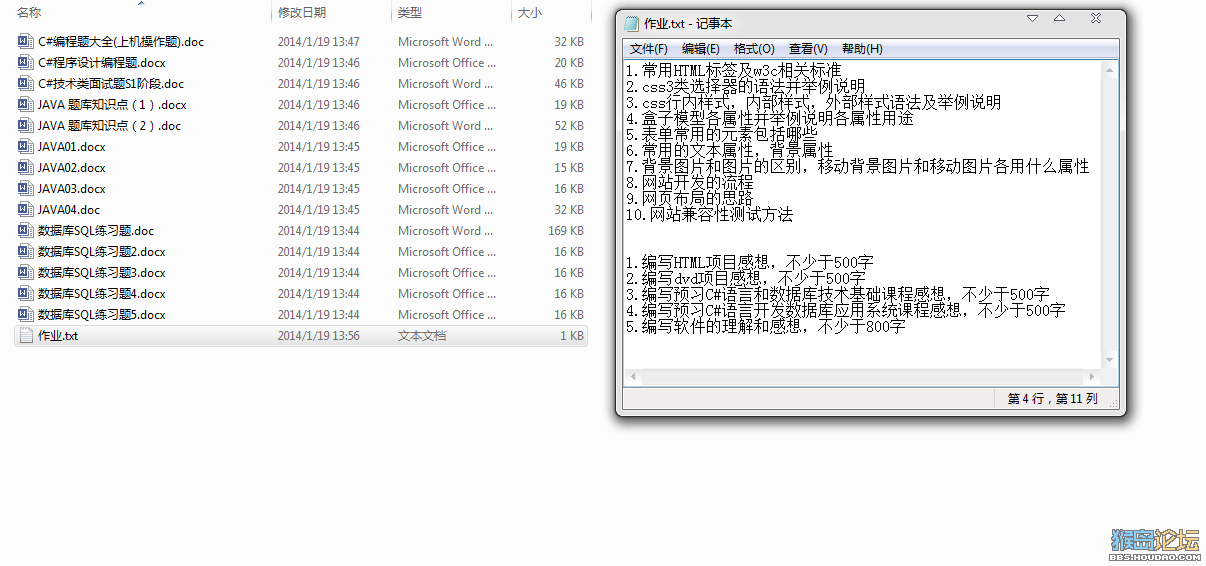This screenshot has height=566, width=1206.
Task: Click Word icon of JAVA04.doc
Action: point(26,210)
